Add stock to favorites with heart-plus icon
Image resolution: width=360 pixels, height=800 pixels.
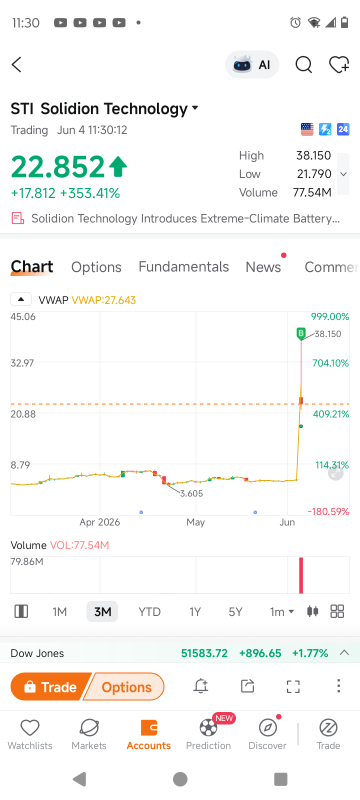(x=339, y=65)
